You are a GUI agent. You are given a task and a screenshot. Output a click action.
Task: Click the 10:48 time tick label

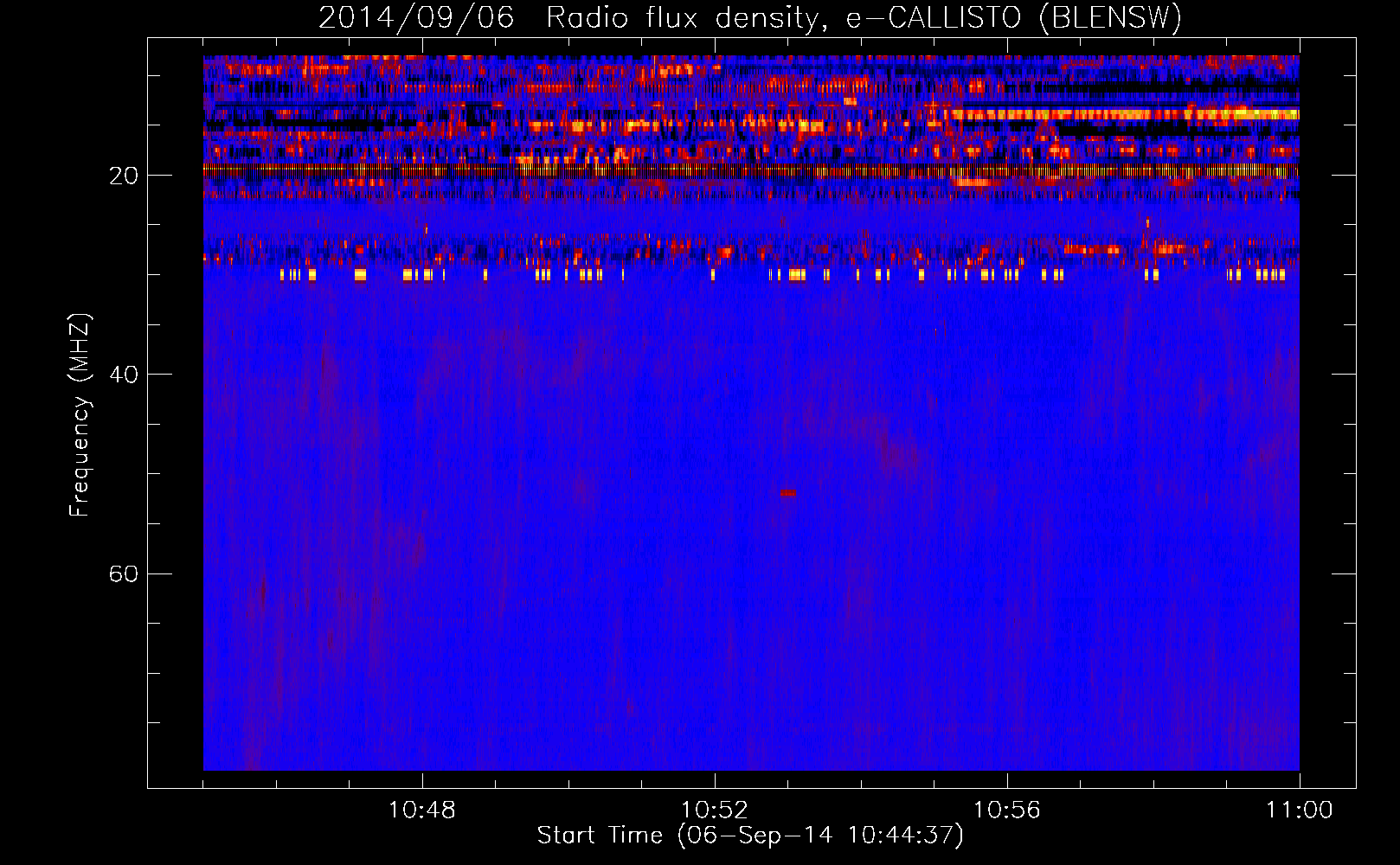422,811
